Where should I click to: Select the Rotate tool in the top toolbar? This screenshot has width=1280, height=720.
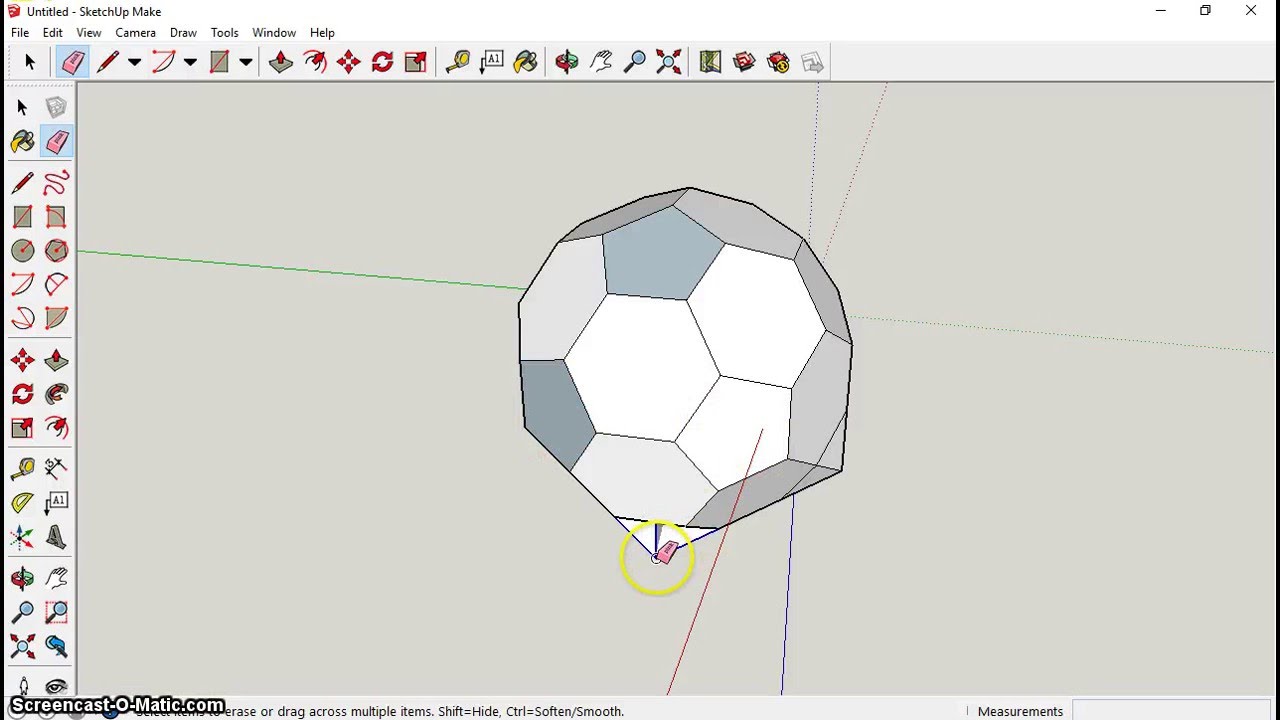(382, 62)
